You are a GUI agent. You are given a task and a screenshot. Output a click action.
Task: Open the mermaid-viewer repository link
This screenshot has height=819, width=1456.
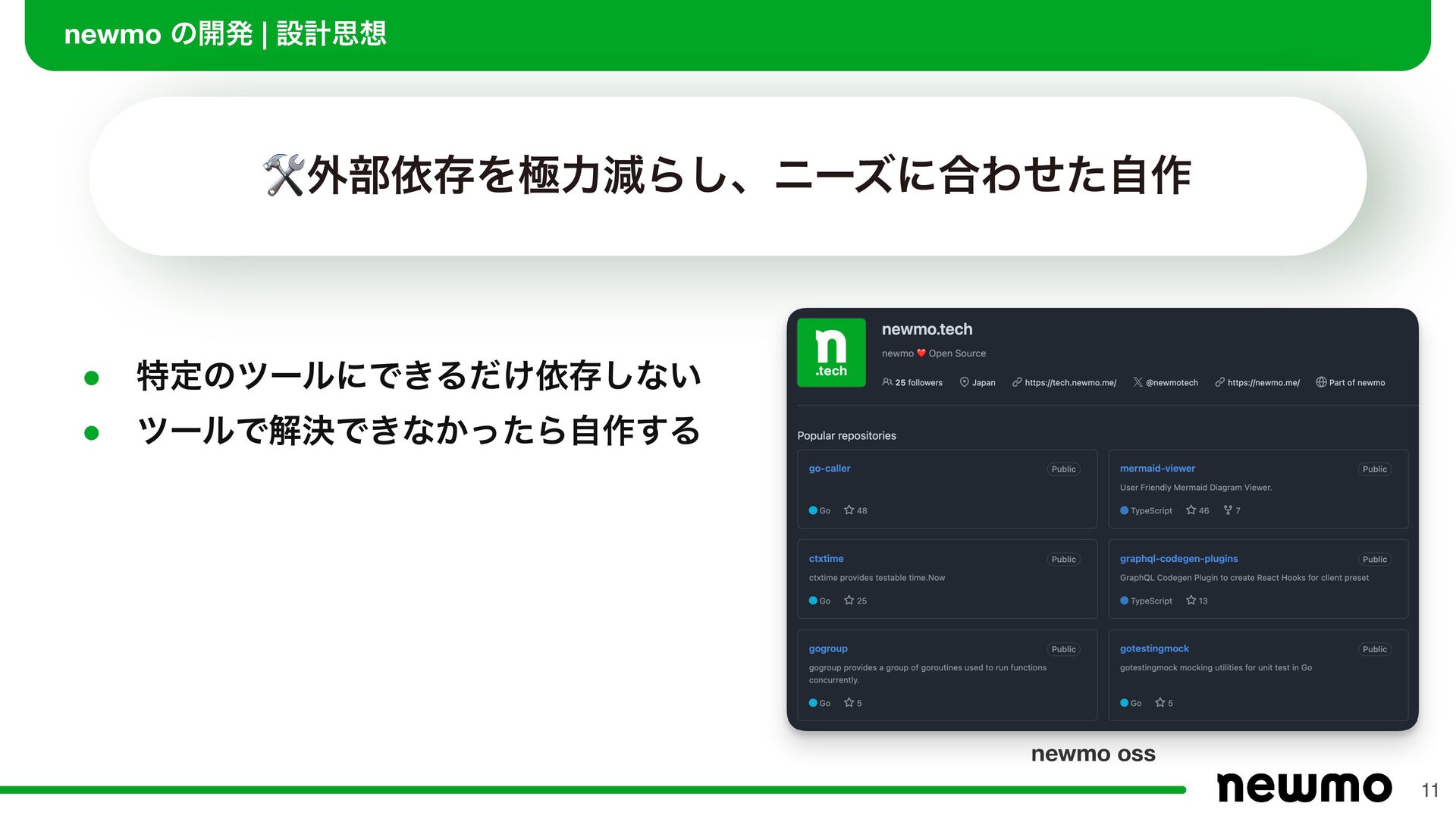[x=1157, y=469]
